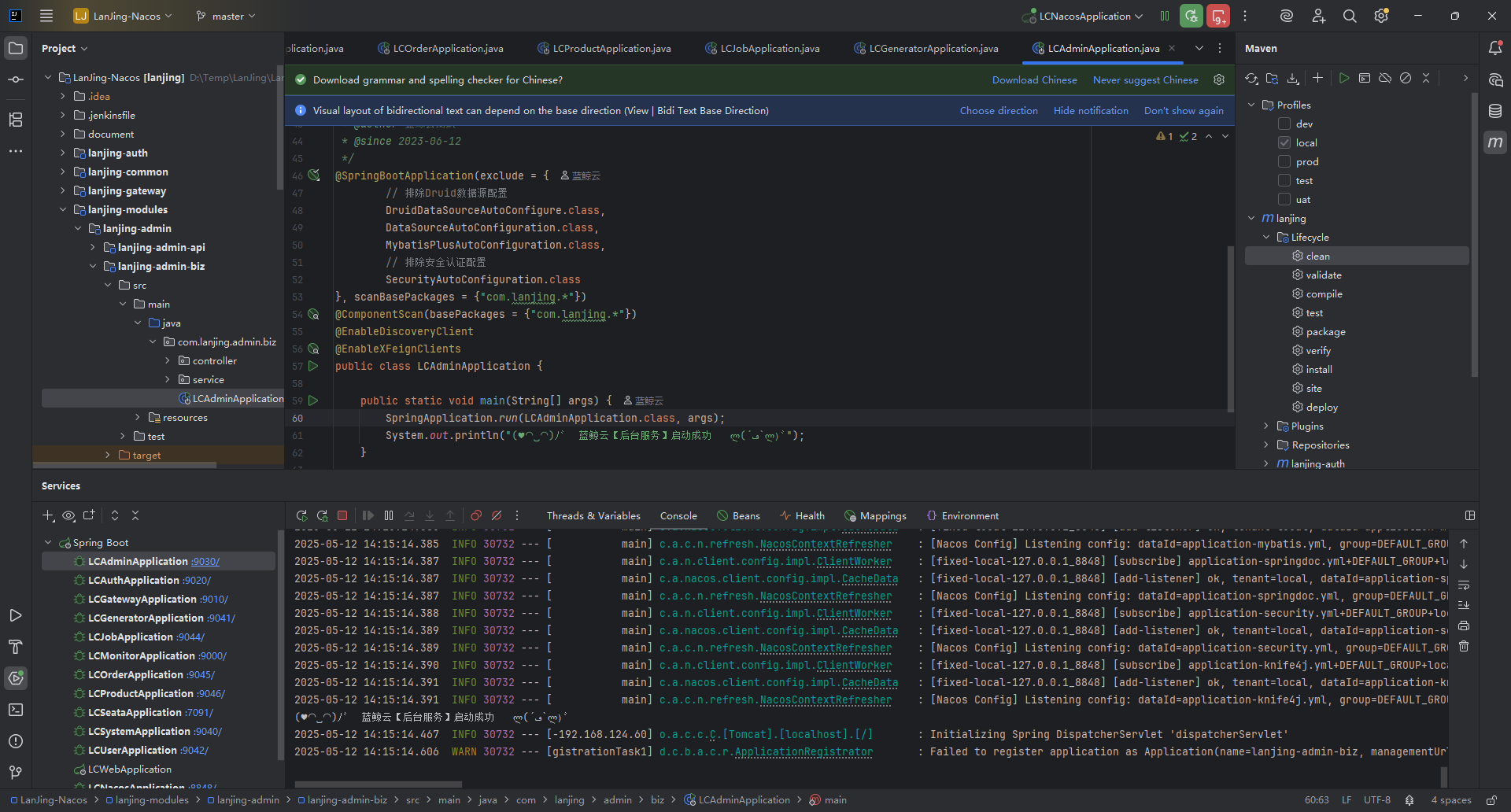Switch to the LCGeneratorApplication.java tab

(x=925, y=48)
